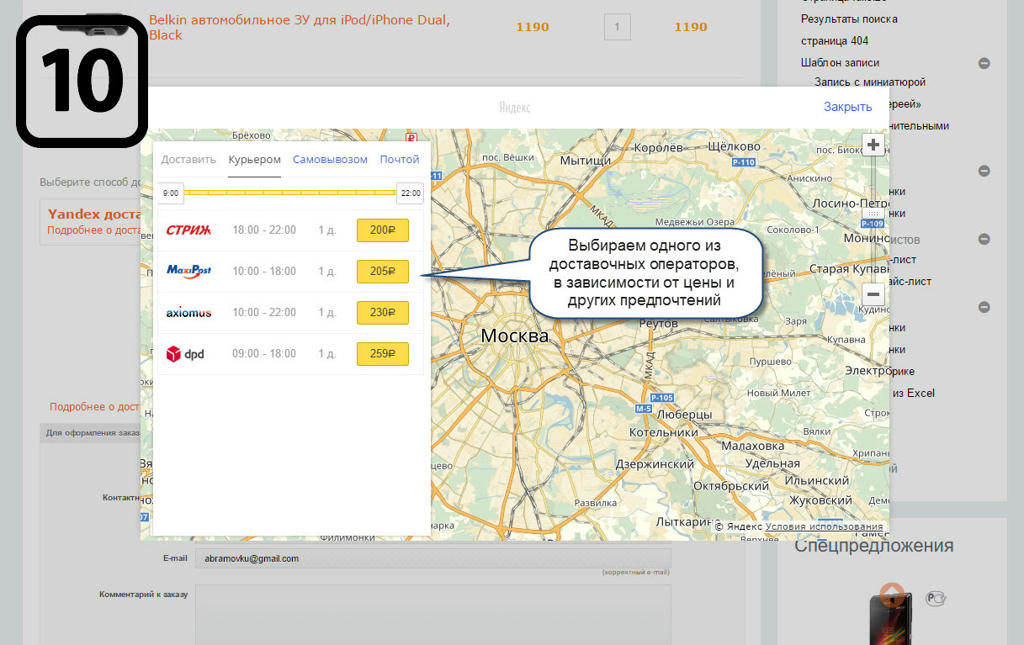Open the Belkin автомобильное ЗУ product link
The image size is (1024, 645).
coord(299,27)
